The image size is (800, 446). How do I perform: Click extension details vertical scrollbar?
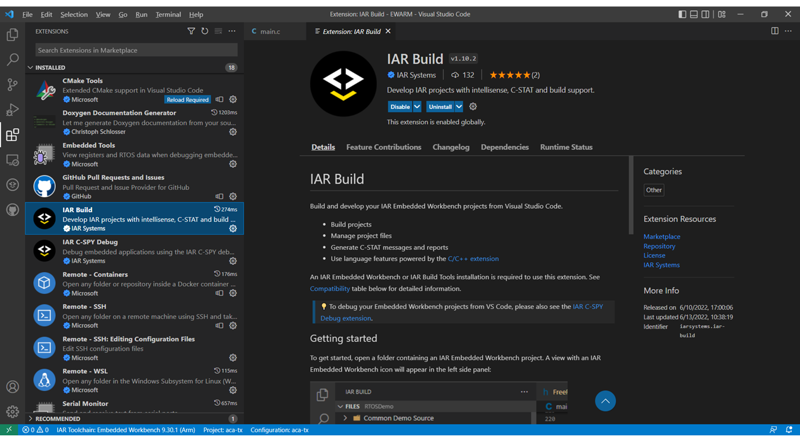pos(631,195)
